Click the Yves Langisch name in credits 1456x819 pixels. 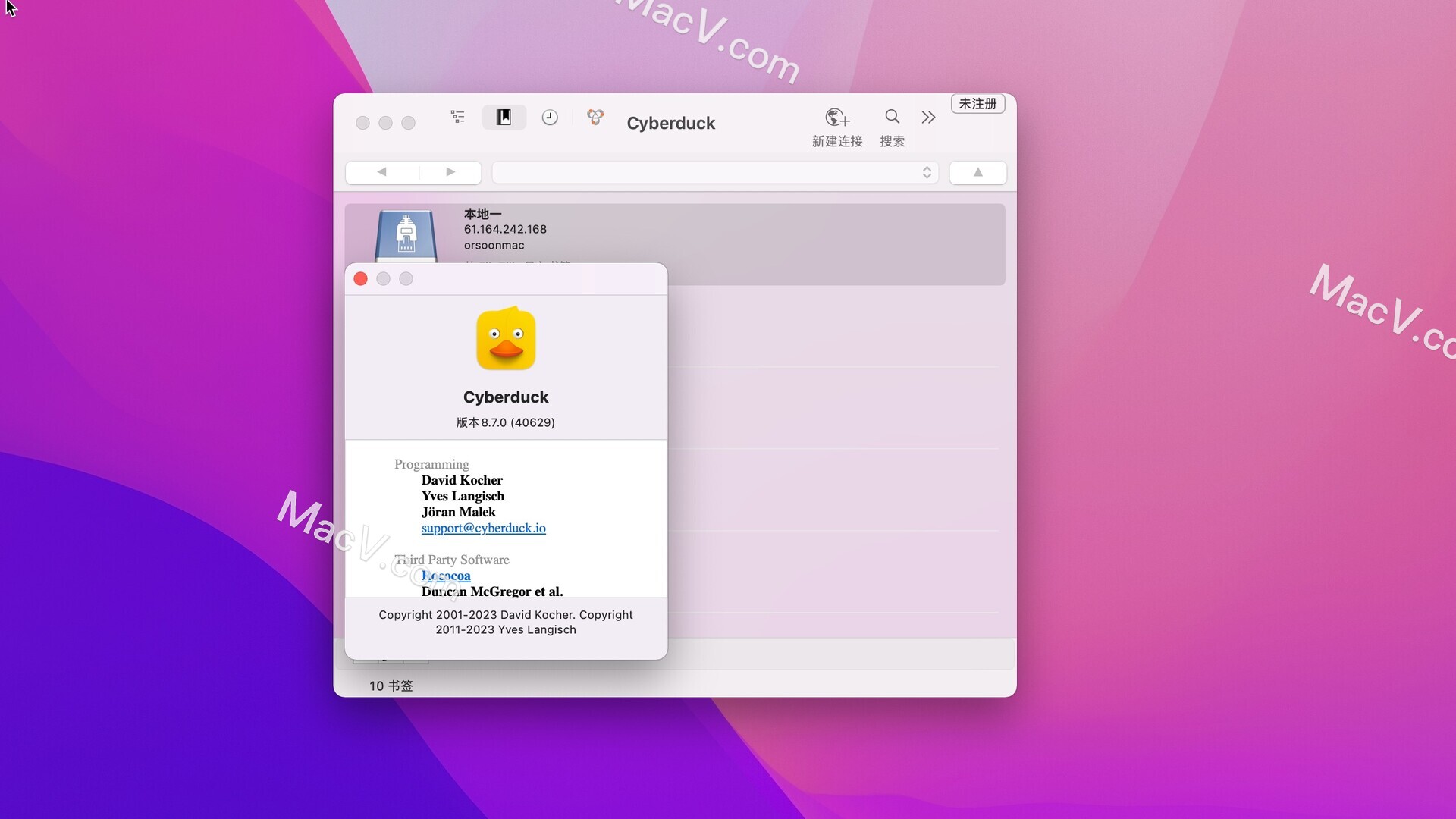[x=463, y=496]
